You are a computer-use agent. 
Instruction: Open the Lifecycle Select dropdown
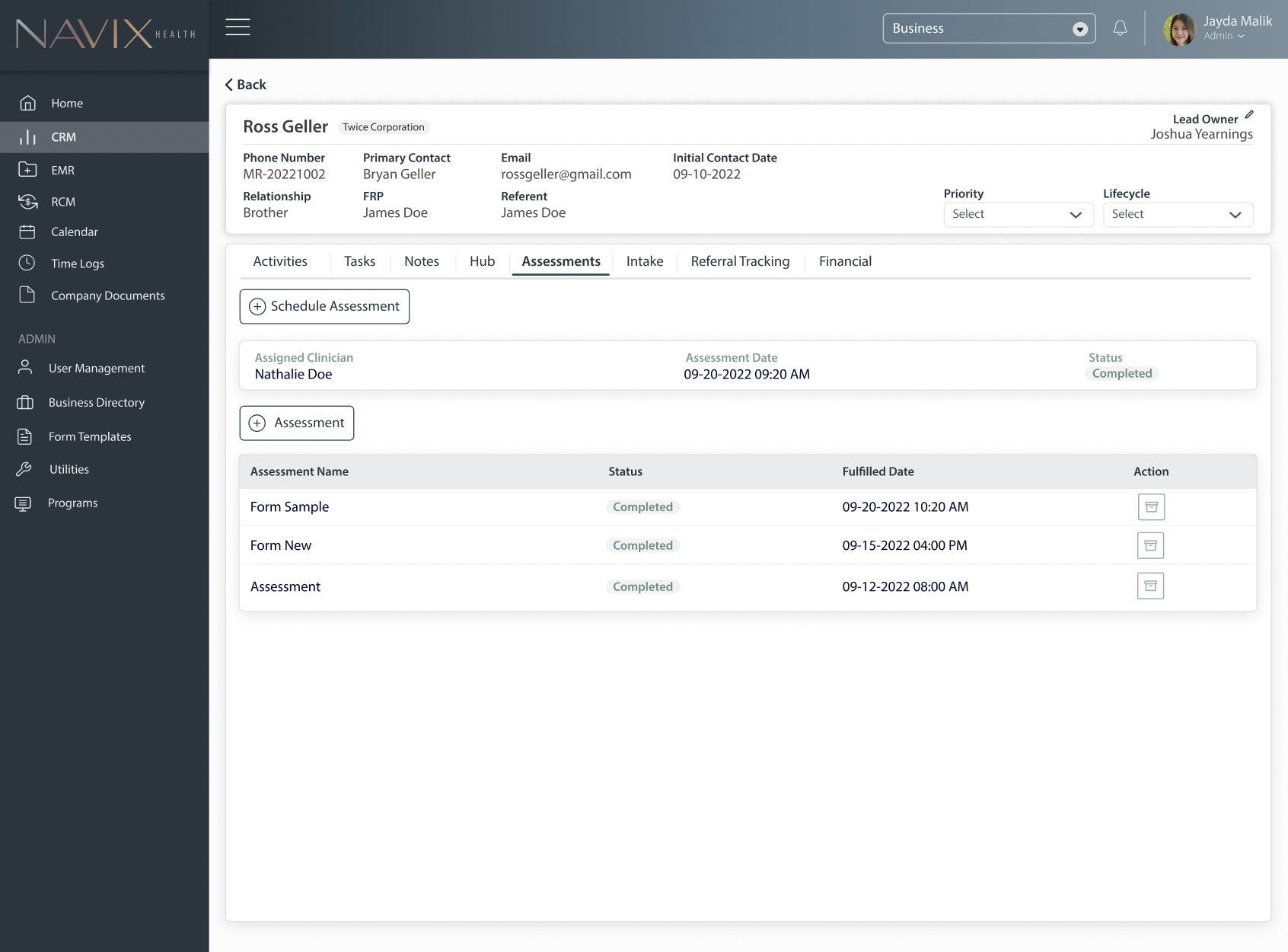coord(1178,214)
